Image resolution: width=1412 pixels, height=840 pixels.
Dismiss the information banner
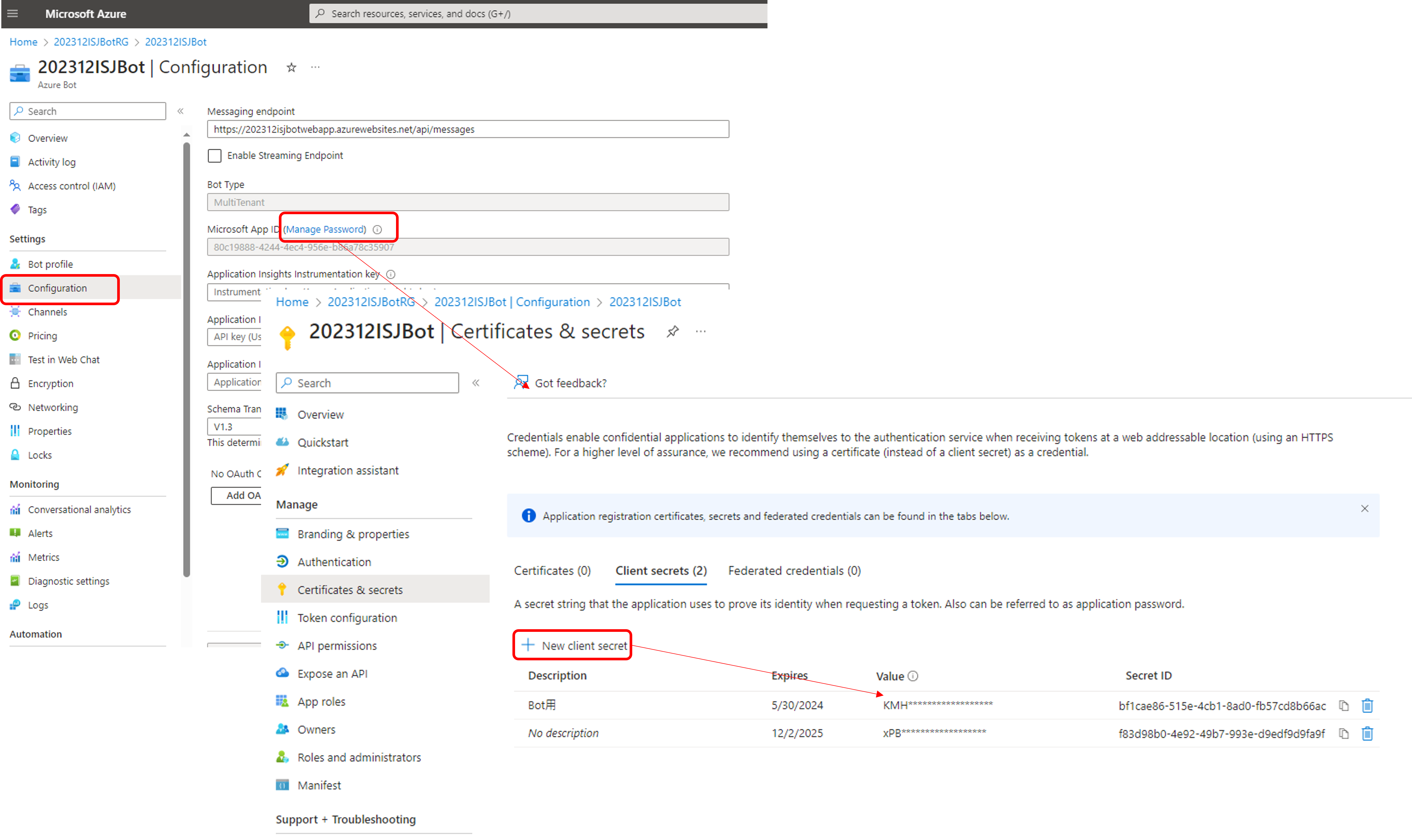pyautogui.click(x=1364, y=508)
